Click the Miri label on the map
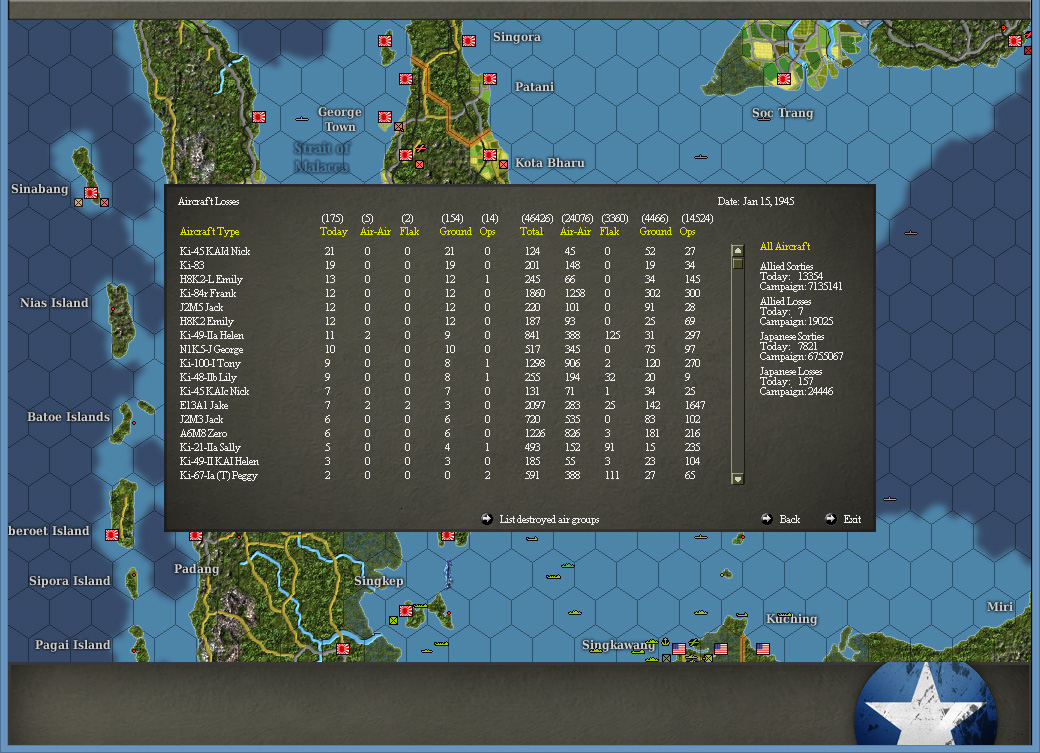This screenshot has height=753, width=1040. (1000, 606)
